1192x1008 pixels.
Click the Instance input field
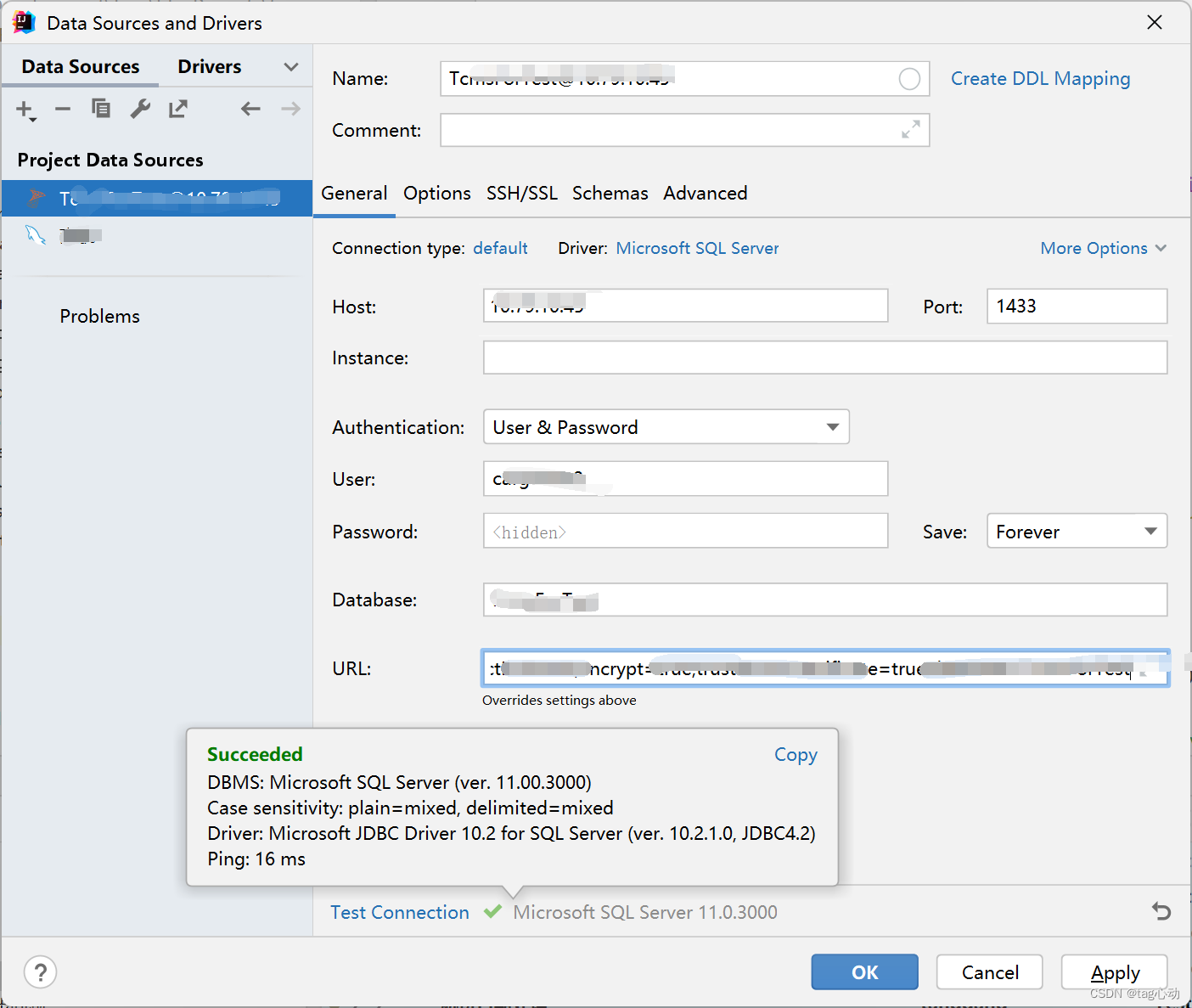click(x=825, y=358)
